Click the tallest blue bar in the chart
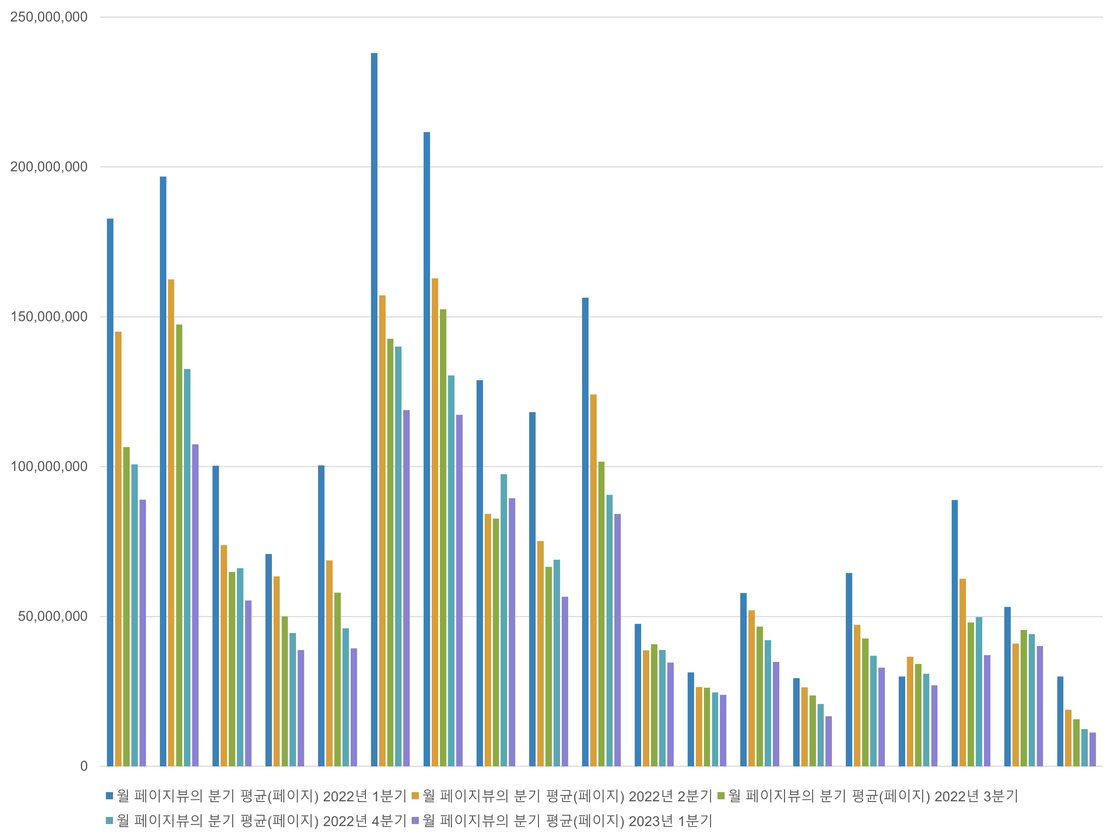 374,409
